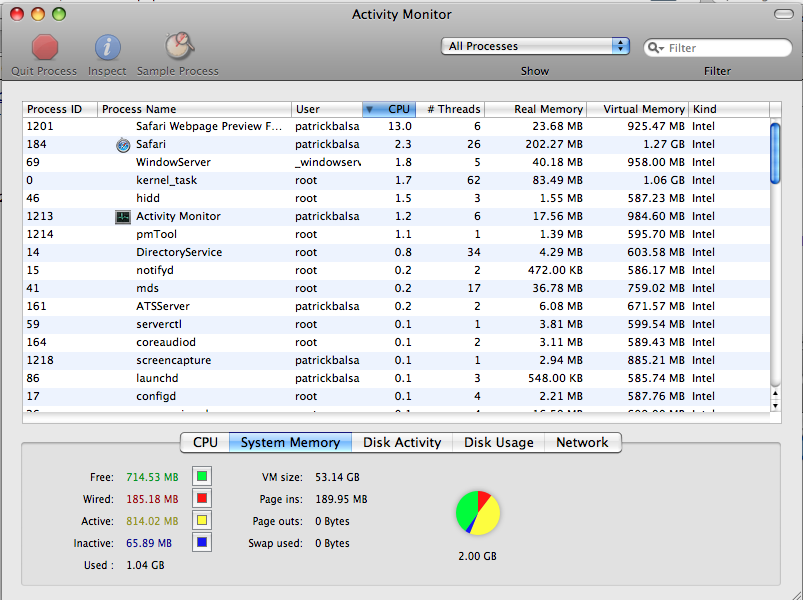Select the DirectoryService process row
Viewport: 803px width, 600px height.
[x=396, y=252]
